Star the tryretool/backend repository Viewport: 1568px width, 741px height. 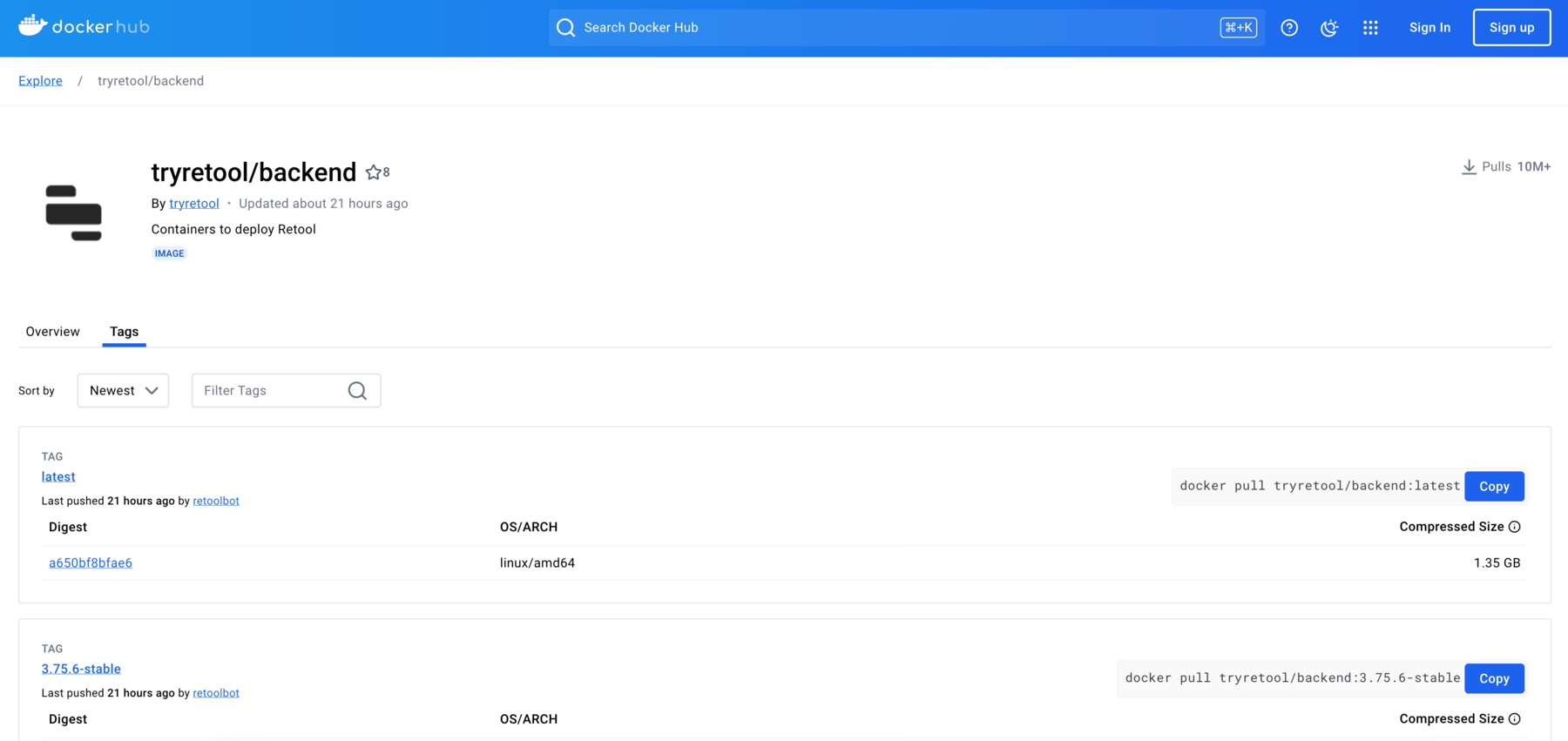click(374, 172)
